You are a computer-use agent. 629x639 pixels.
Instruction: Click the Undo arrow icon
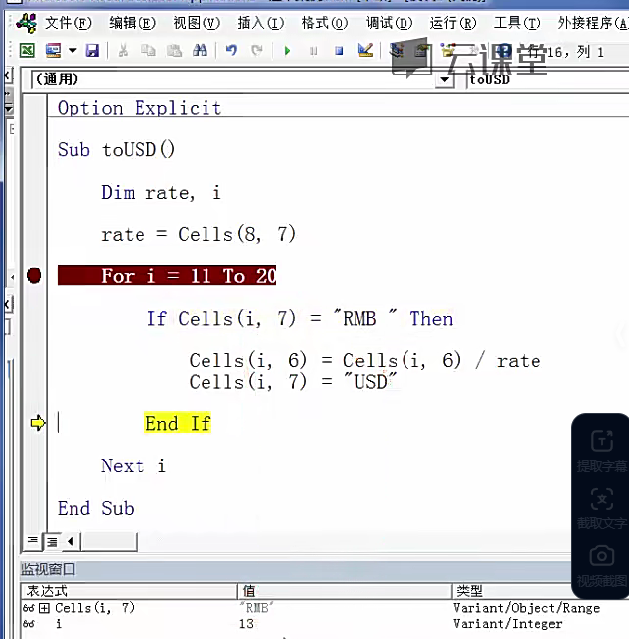click(x=231, y=51)
